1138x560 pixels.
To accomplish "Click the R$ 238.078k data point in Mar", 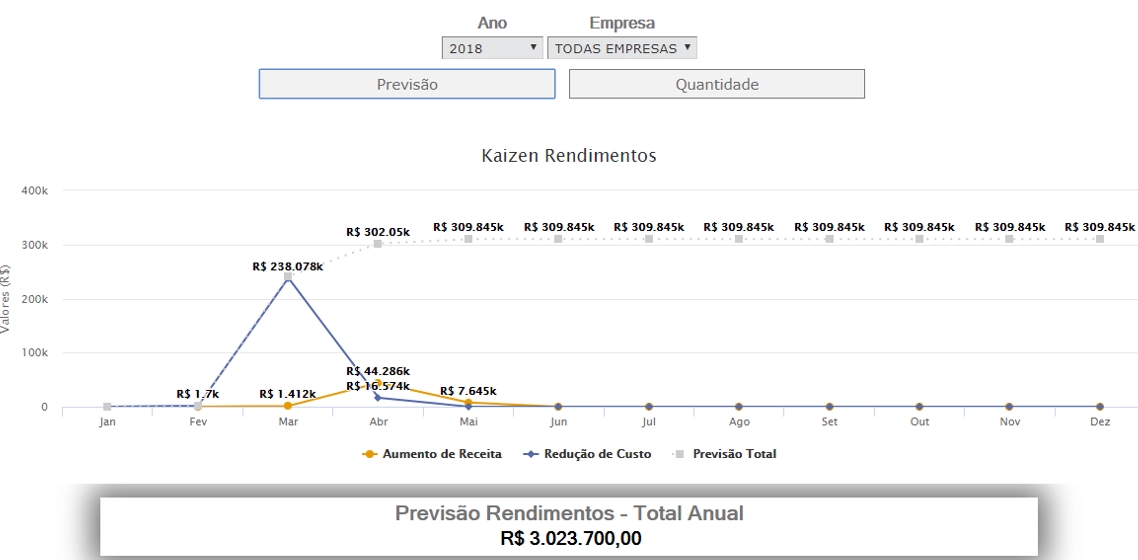I will 288,276.
